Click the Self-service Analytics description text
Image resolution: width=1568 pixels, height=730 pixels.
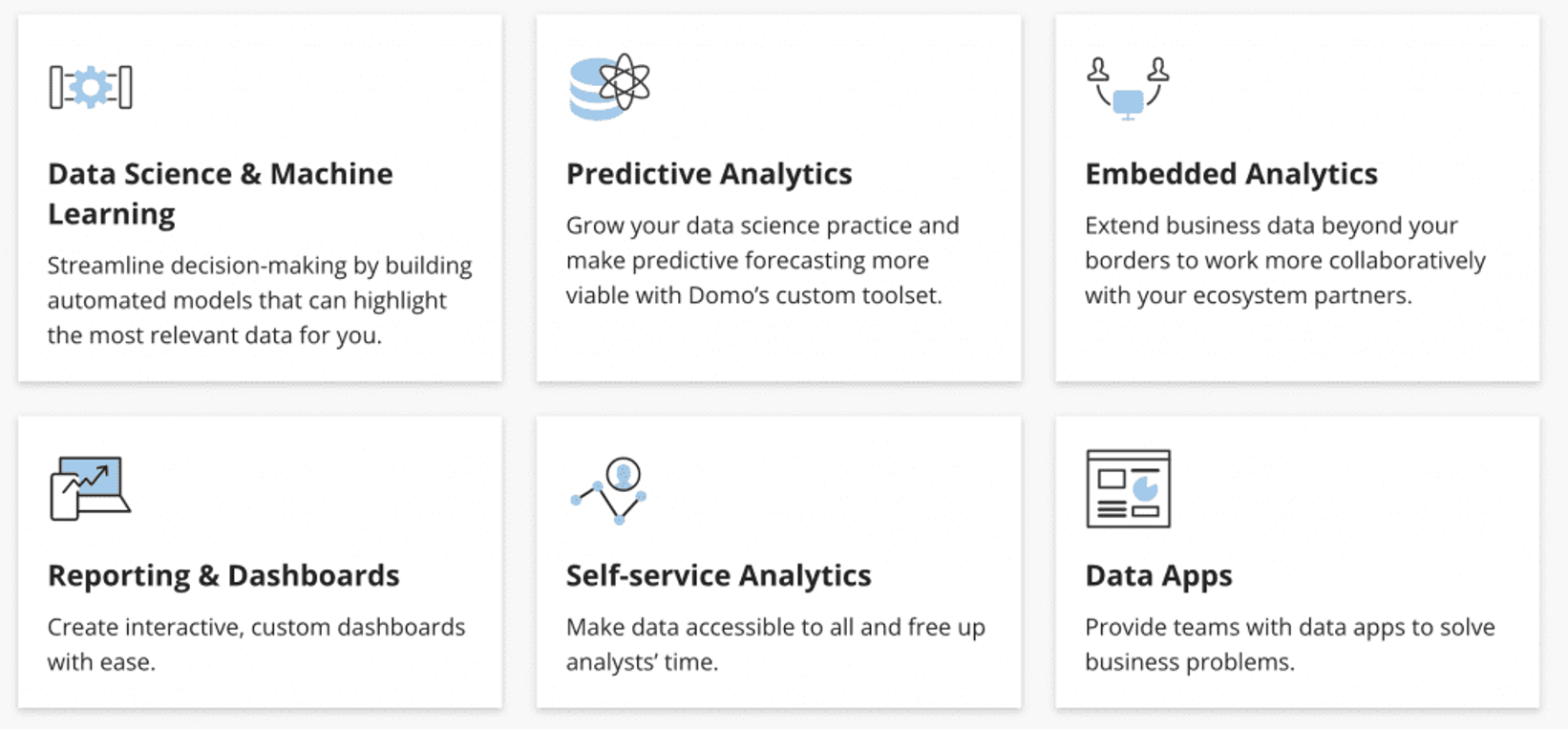[x=775, y=643]
